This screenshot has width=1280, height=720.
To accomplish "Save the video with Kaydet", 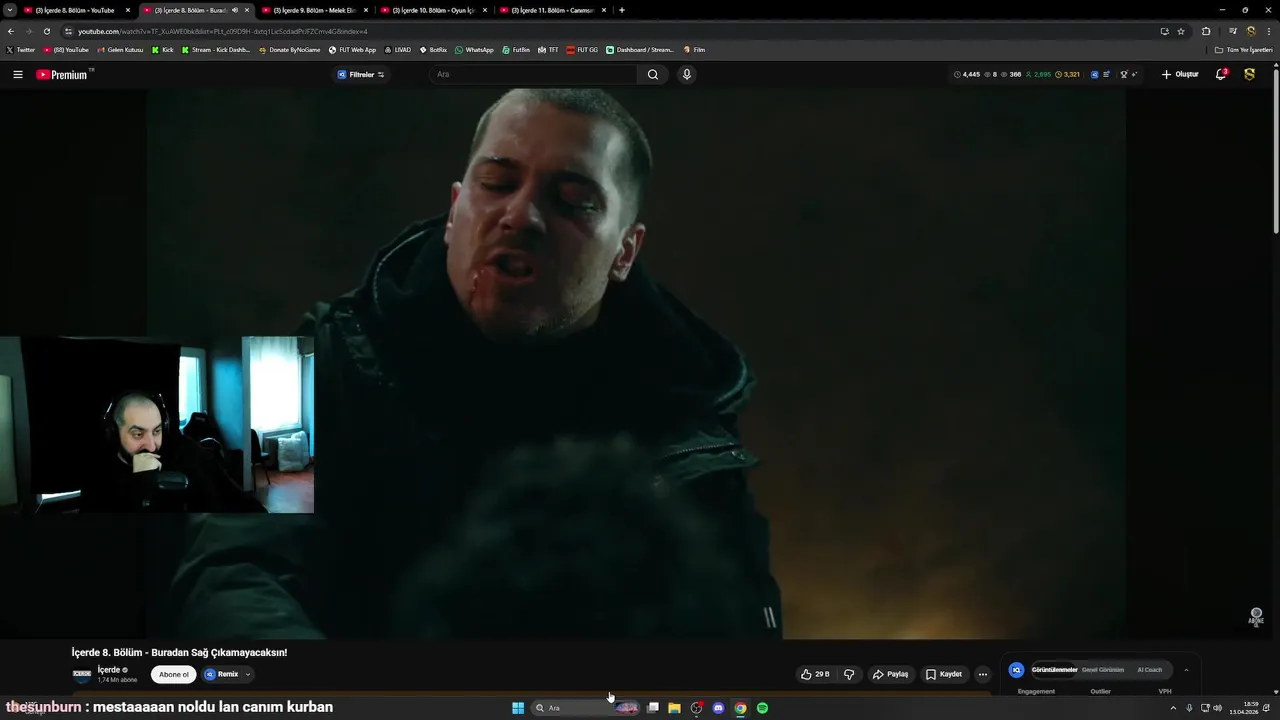I will point(943,674).
